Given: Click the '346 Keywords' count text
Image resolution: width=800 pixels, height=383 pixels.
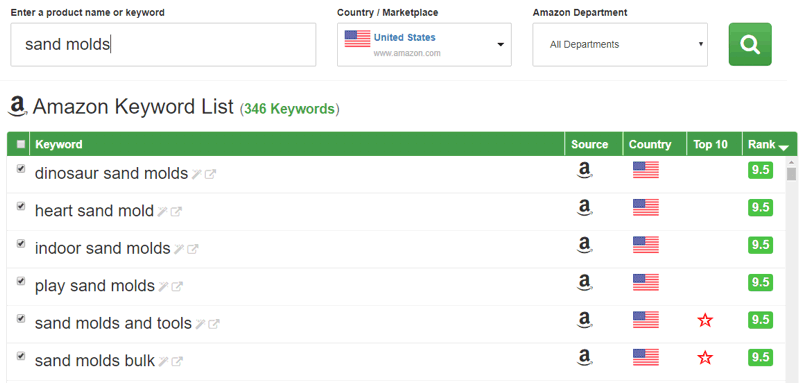Looking at the screenshot, I should pyautogui.click(x=289, y=109).
